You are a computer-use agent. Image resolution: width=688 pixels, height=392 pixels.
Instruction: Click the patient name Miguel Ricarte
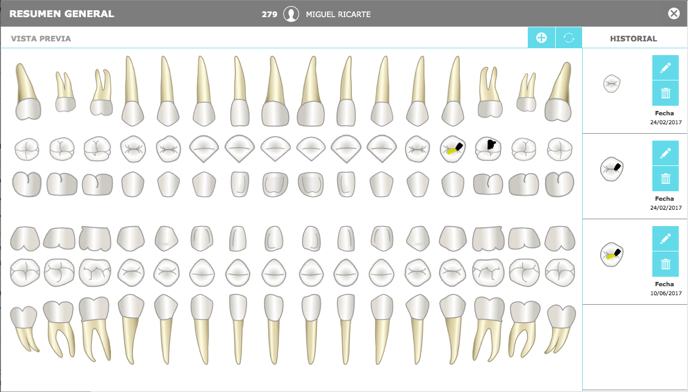click(338, 14)
